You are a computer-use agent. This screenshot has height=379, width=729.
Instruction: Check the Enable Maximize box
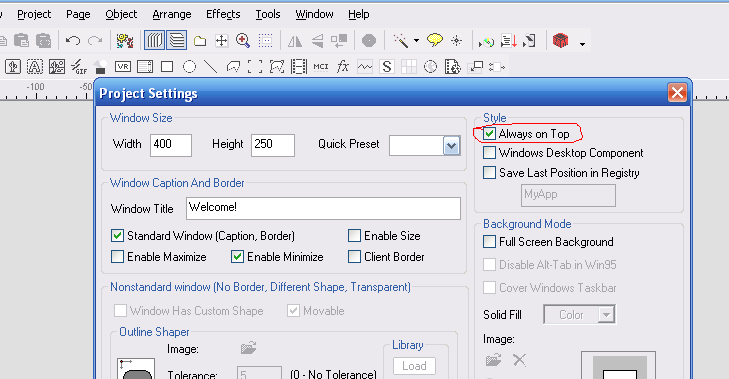(117, 257)
